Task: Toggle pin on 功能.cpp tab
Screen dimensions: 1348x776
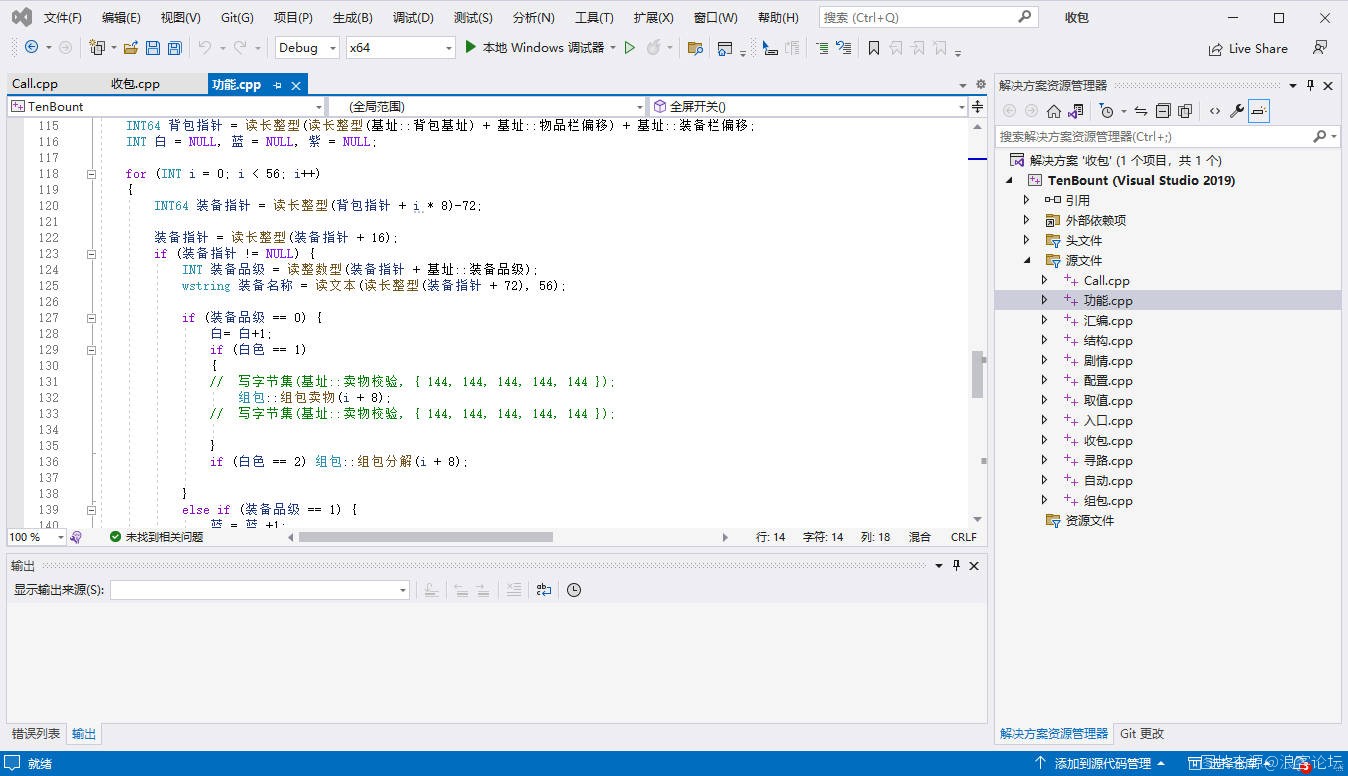Action: (x=278, y=85)
